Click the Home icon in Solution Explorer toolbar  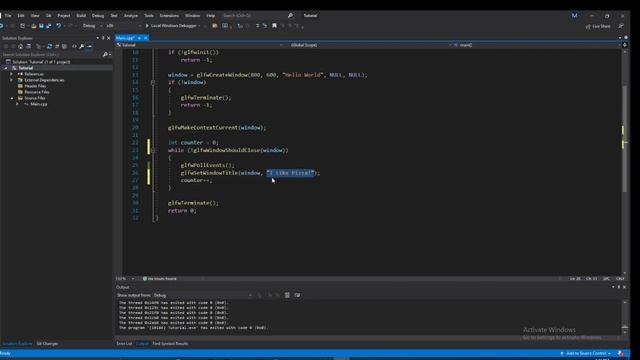tap(20, 46)
